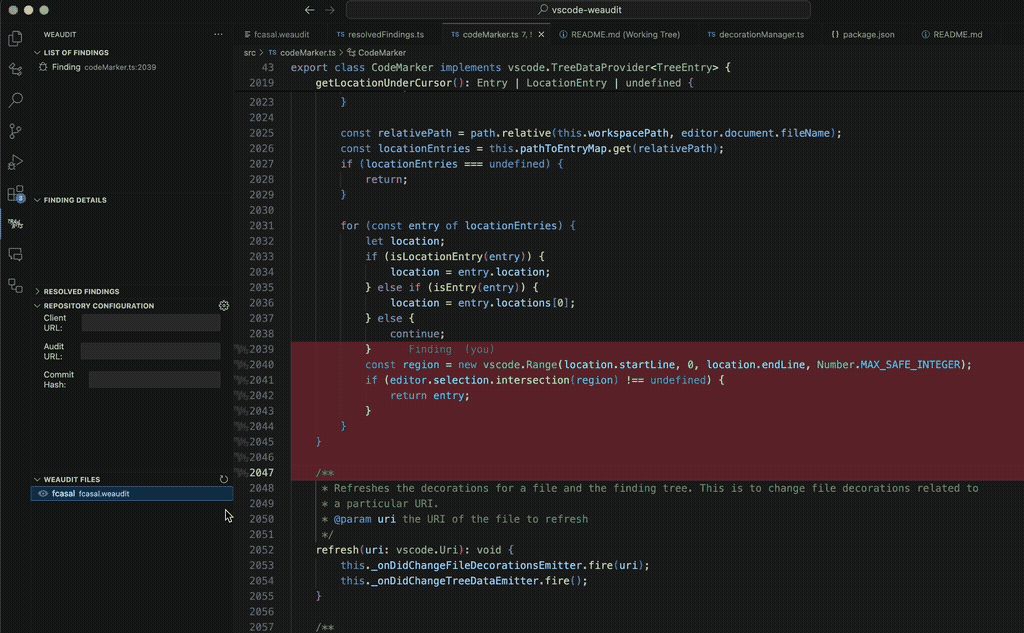Open the Run and Debug view

coord(15,162)
